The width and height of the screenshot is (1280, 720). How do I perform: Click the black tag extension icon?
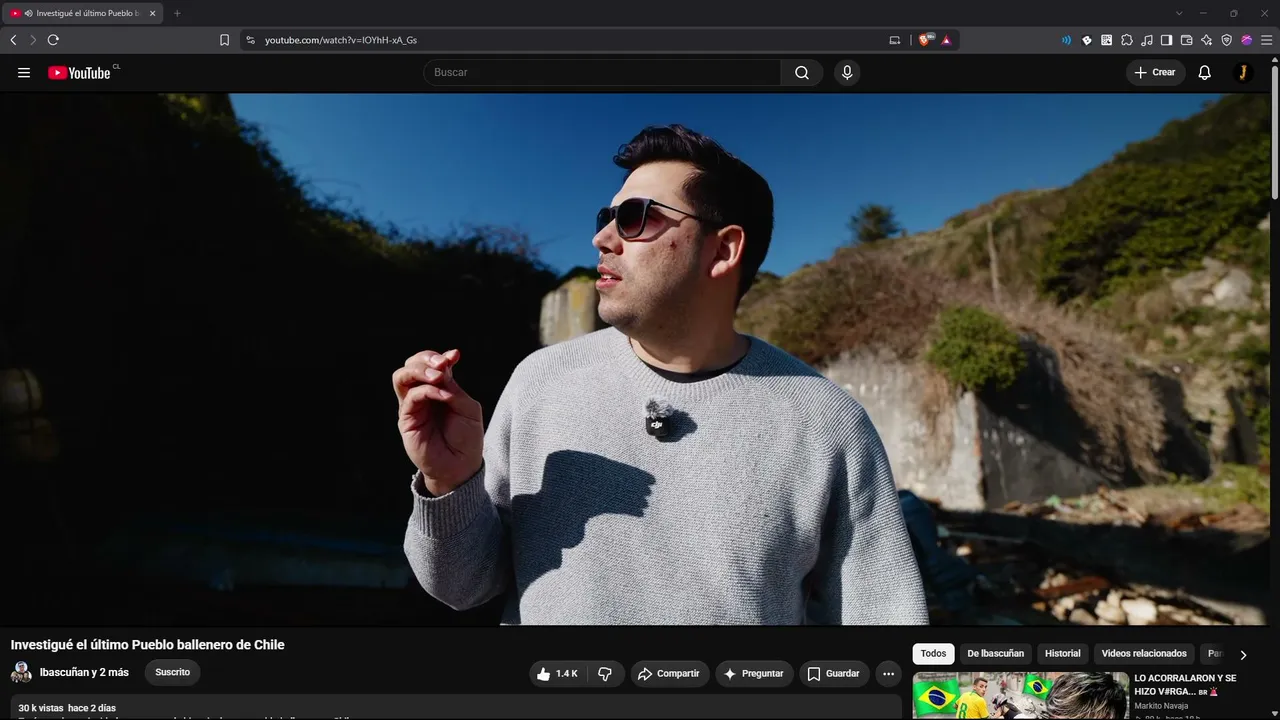tap(1087, 40)
